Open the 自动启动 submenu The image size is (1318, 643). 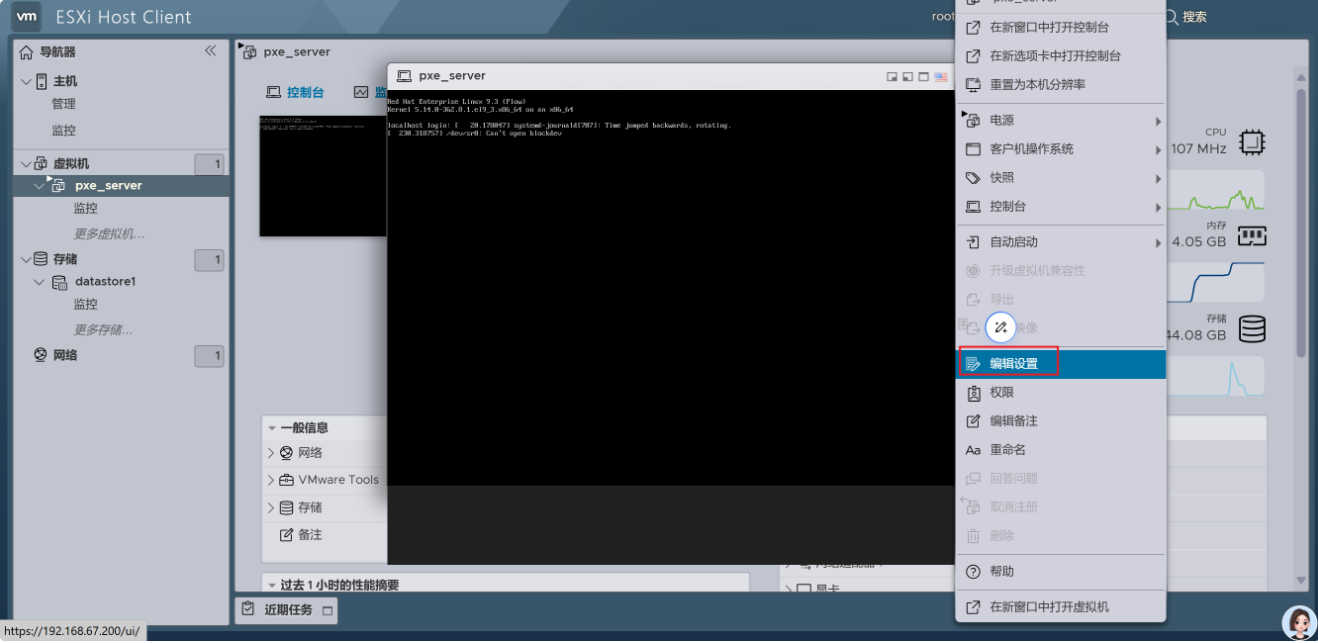tap(1061, 242)
